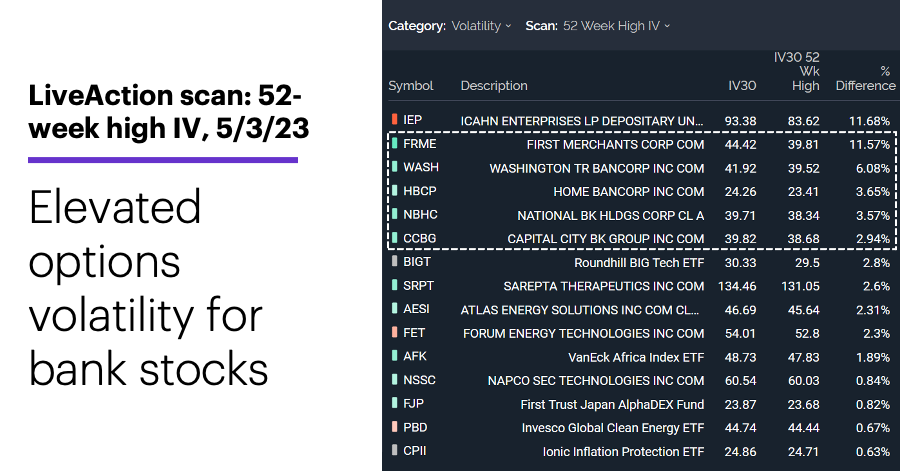The height and width of the screenshot is (471, 900).
Task: Click the gray indicator beside CPII
Action: click(x=394, y=450)
